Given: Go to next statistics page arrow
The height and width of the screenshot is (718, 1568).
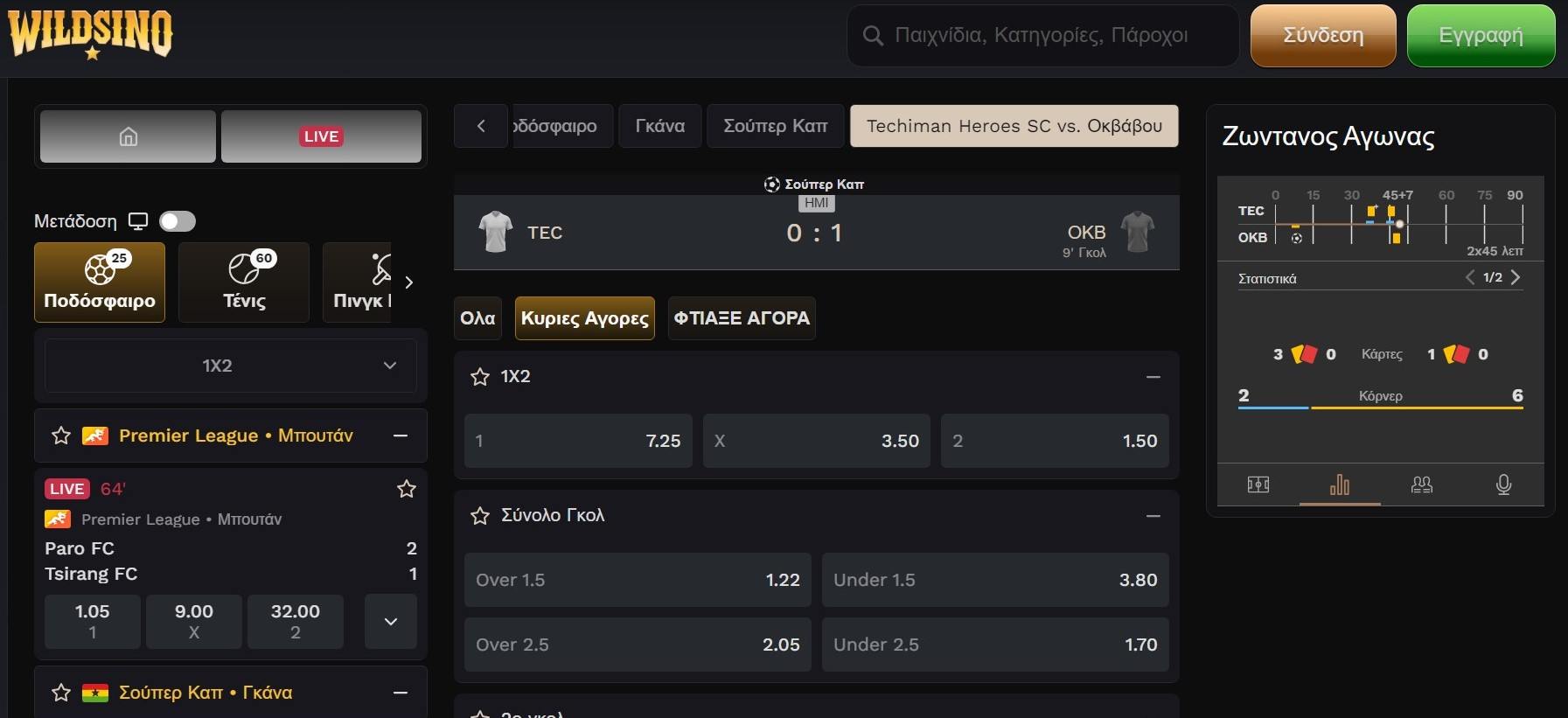Looking at the screenshot, I should click(1516, 277).
